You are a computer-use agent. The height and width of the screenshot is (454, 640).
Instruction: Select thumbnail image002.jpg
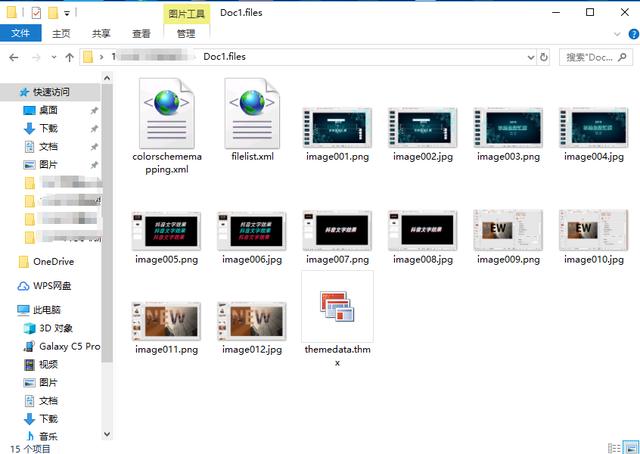(422, 127)
